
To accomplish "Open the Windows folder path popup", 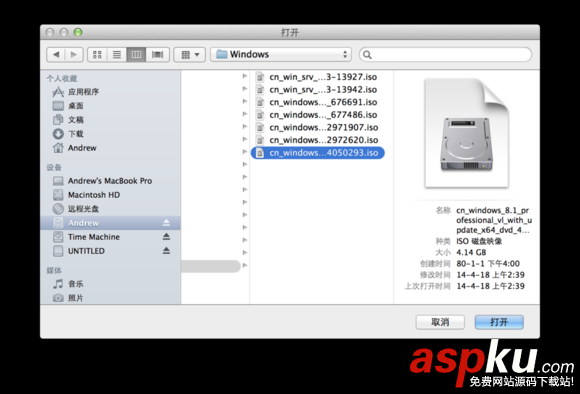I will coord(281,54).
